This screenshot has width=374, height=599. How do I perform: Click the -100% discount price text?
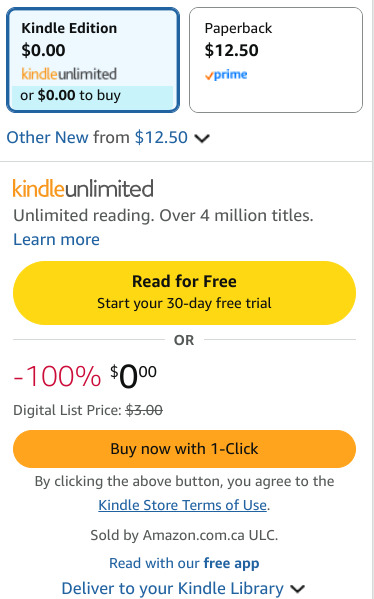57,376
